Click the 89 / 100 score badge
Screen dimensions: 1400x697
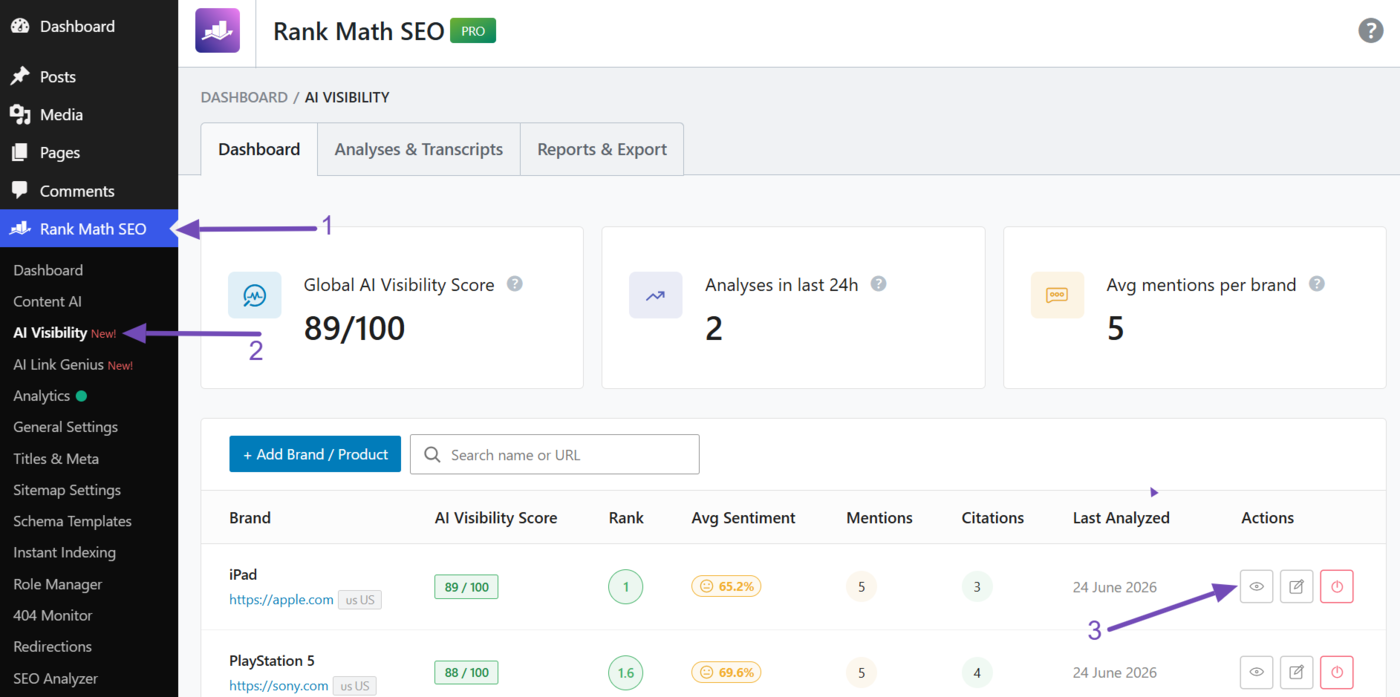(x=466, y=587)
